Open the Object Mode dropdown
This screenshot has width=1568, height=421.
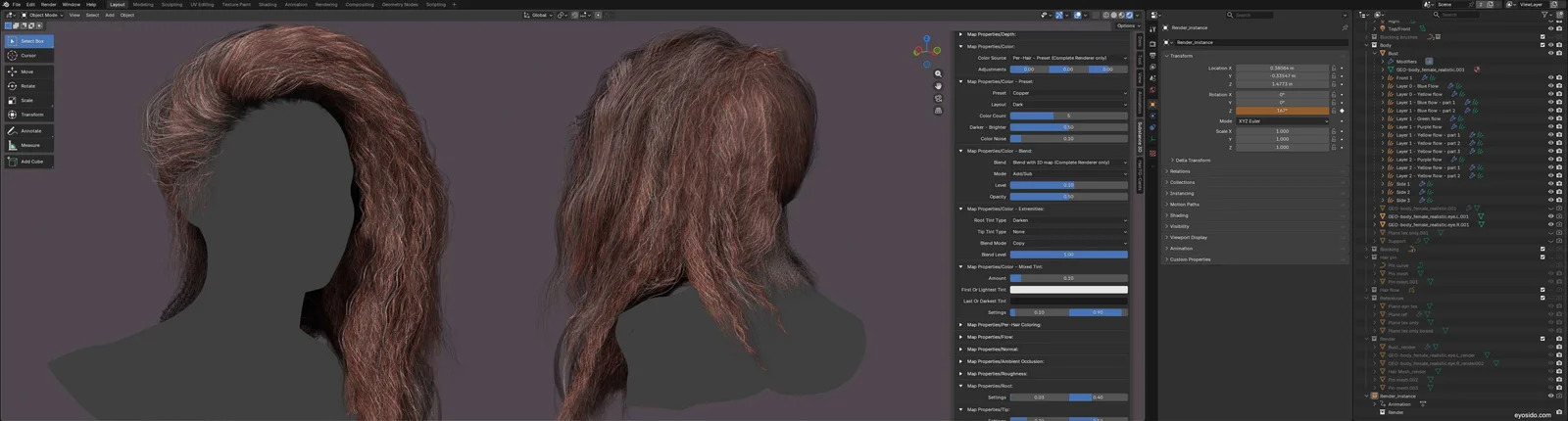point(41,15)
